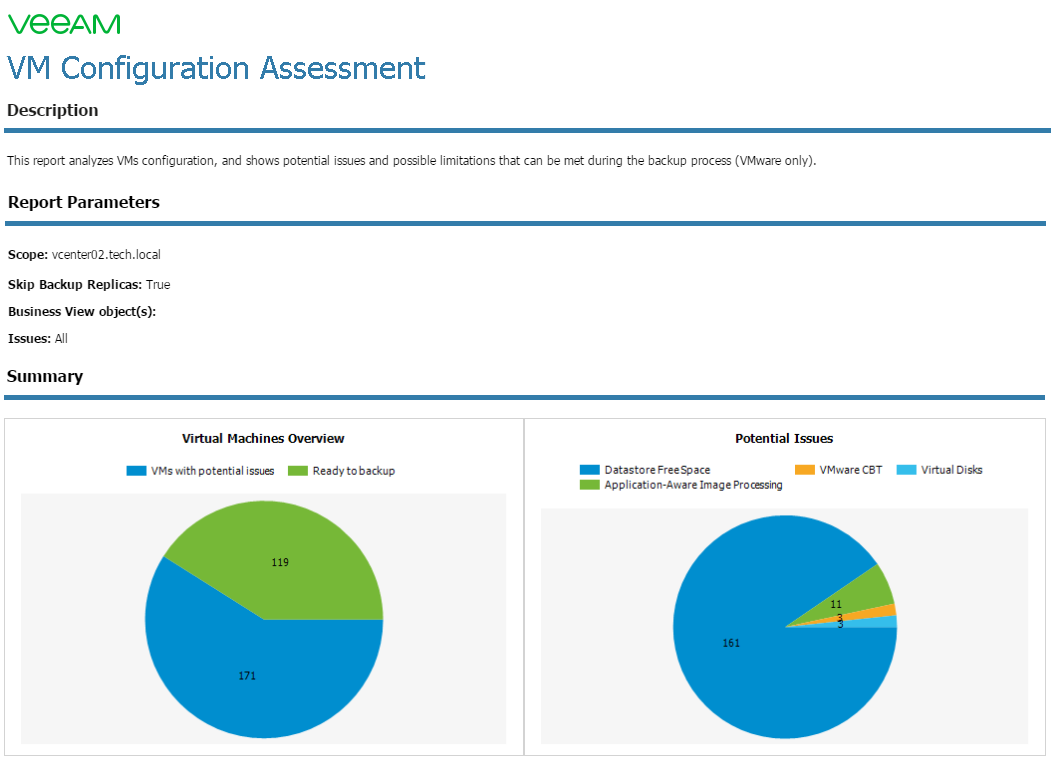Click the 'Issues:' parameter label

pos(29,339)
